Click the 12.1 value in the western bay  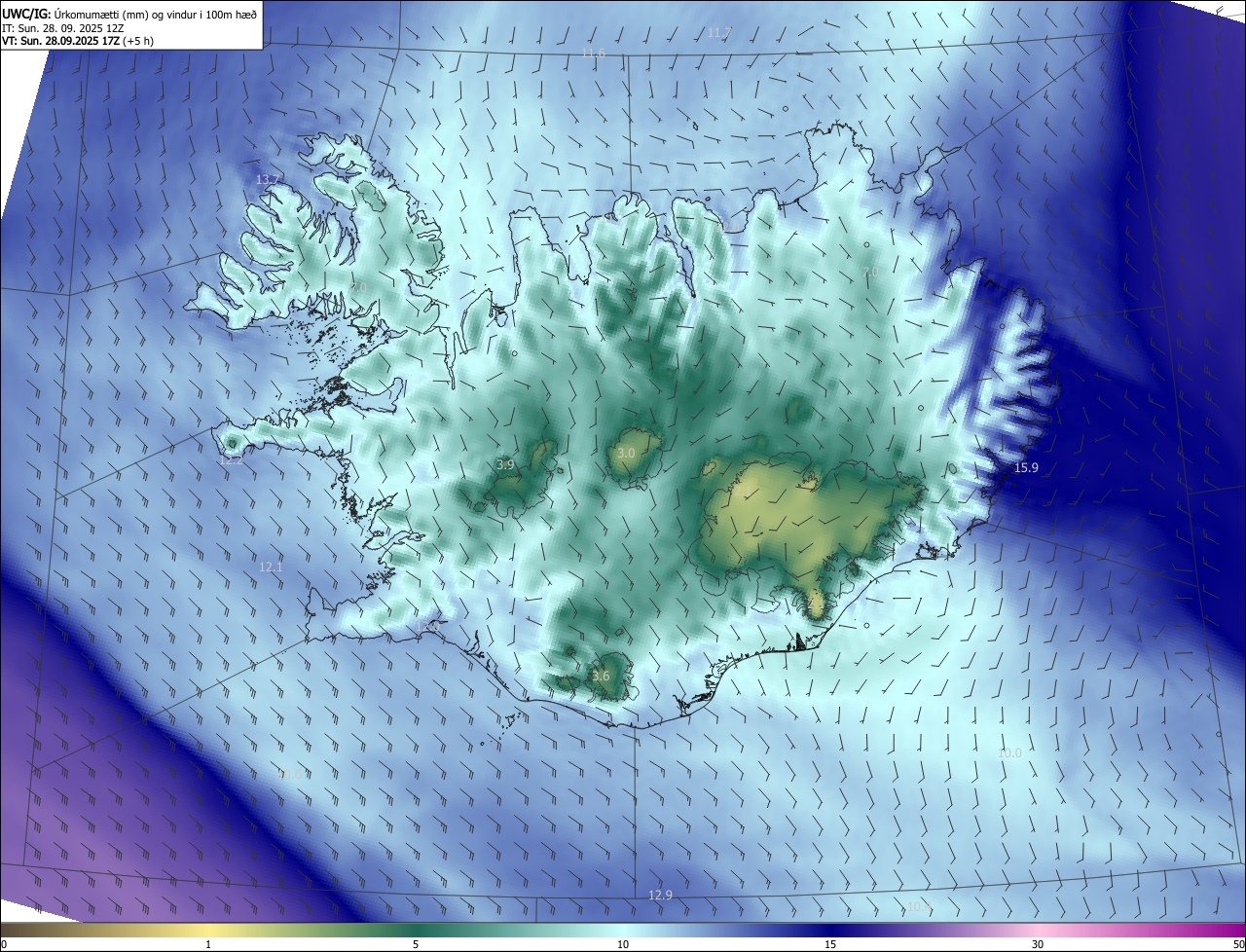271,567
